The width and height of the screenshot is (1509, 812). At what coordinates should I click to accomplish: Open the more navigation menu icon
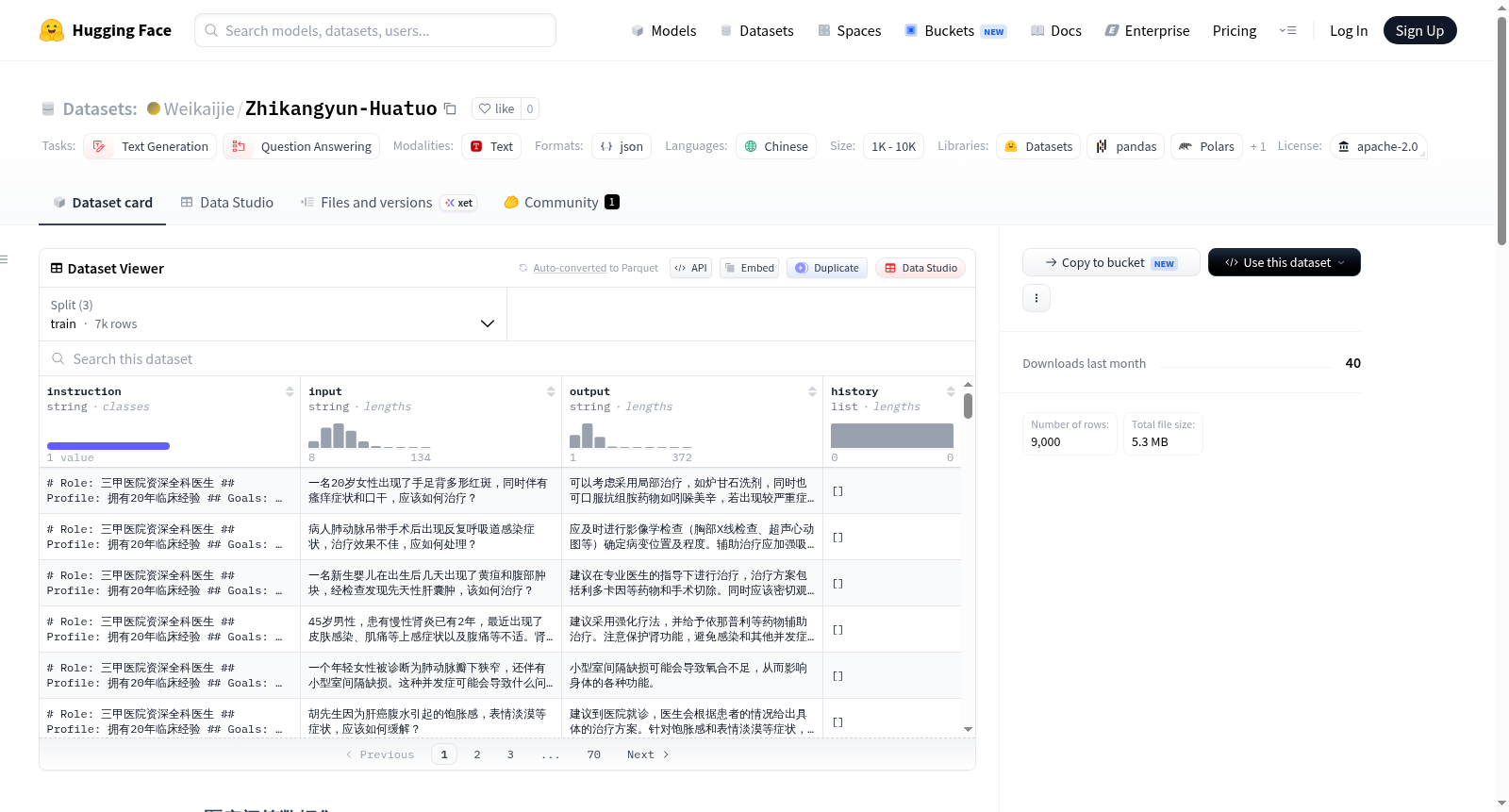1287,30
